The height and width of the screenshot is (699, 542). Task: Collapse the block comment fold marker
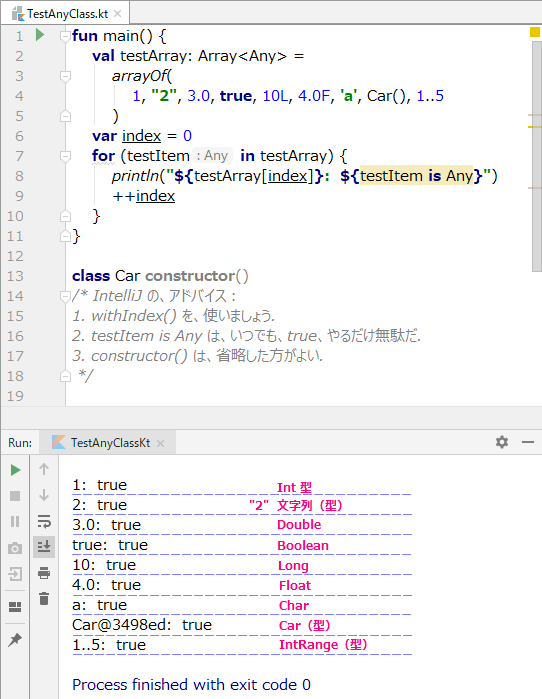pos(66,296)
